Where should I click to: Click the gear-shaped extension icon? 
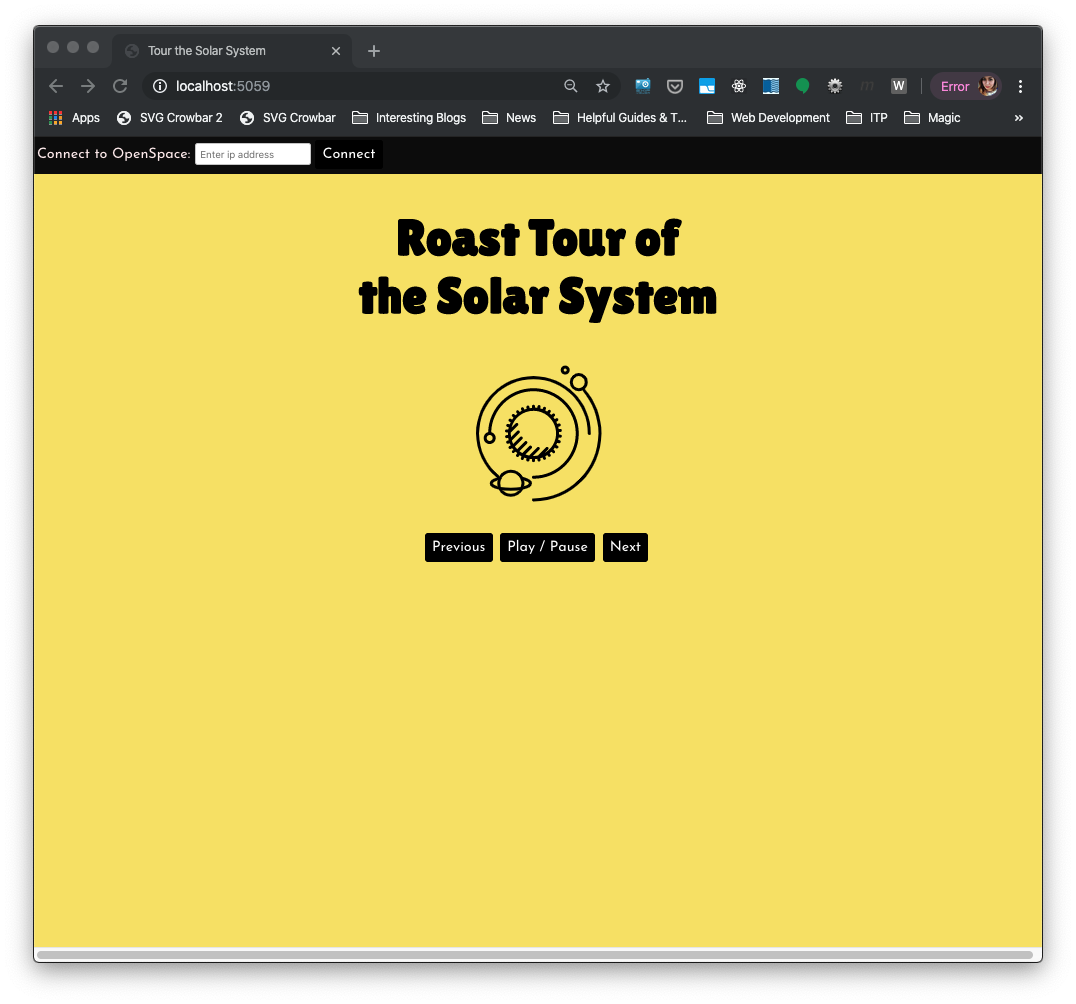834,86
